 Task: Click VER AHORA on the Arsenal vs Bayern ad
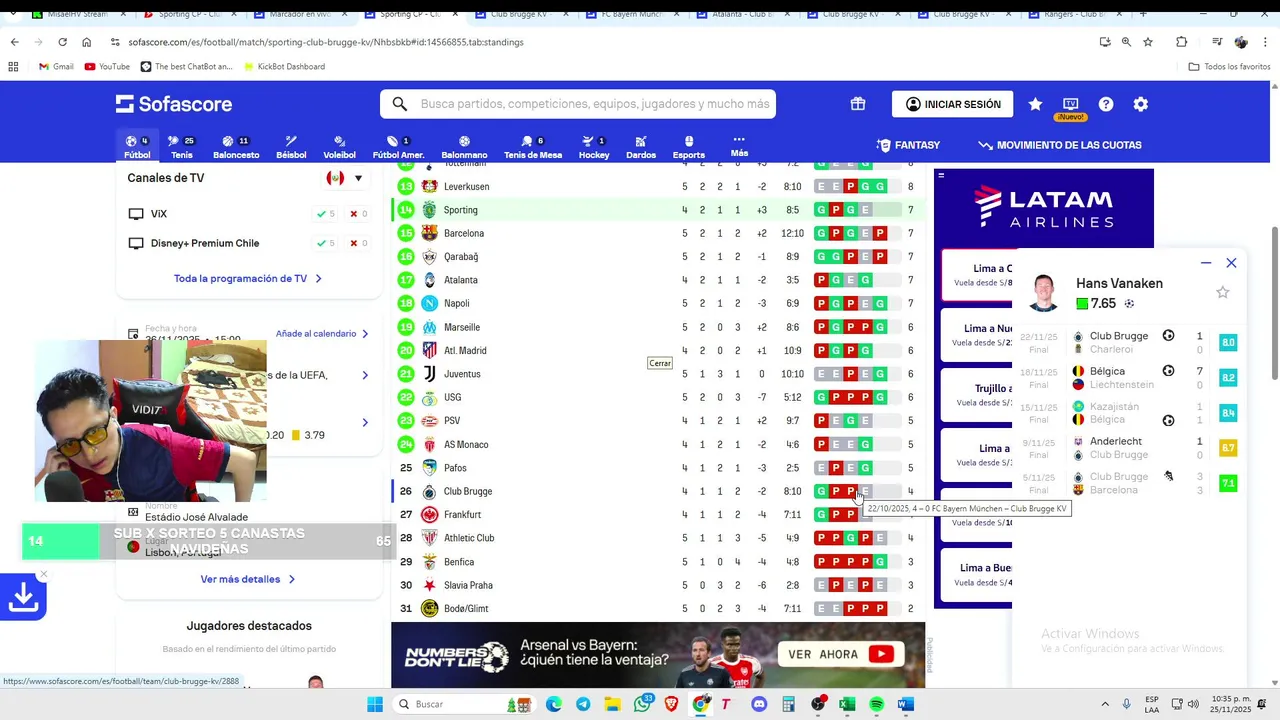(840, 655)
